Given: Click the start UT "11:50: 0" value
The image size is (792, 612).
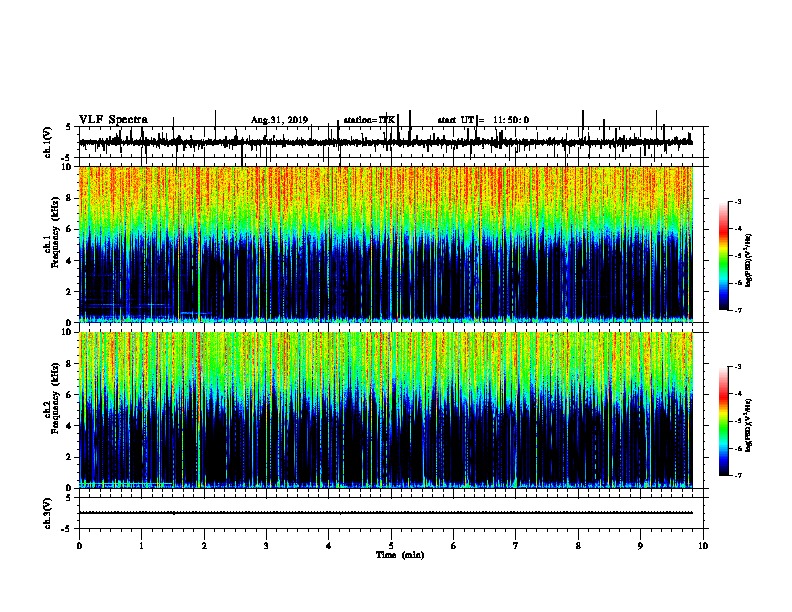Looking at the screenshot, I should pyautogui.click(x=511, y=120).
